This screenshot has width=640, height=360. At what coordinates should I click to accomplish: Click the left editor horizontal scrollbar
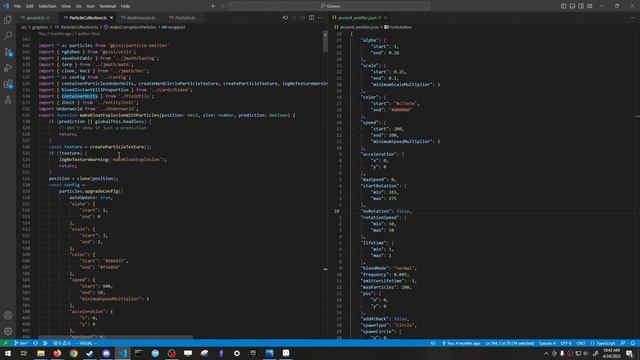click(x=116, y=337)
